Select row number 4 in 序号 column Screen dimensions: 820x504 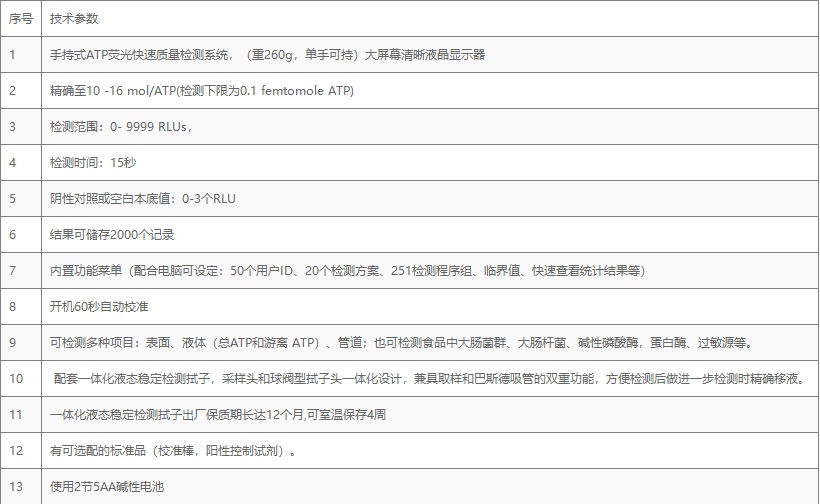pos(12,163)
